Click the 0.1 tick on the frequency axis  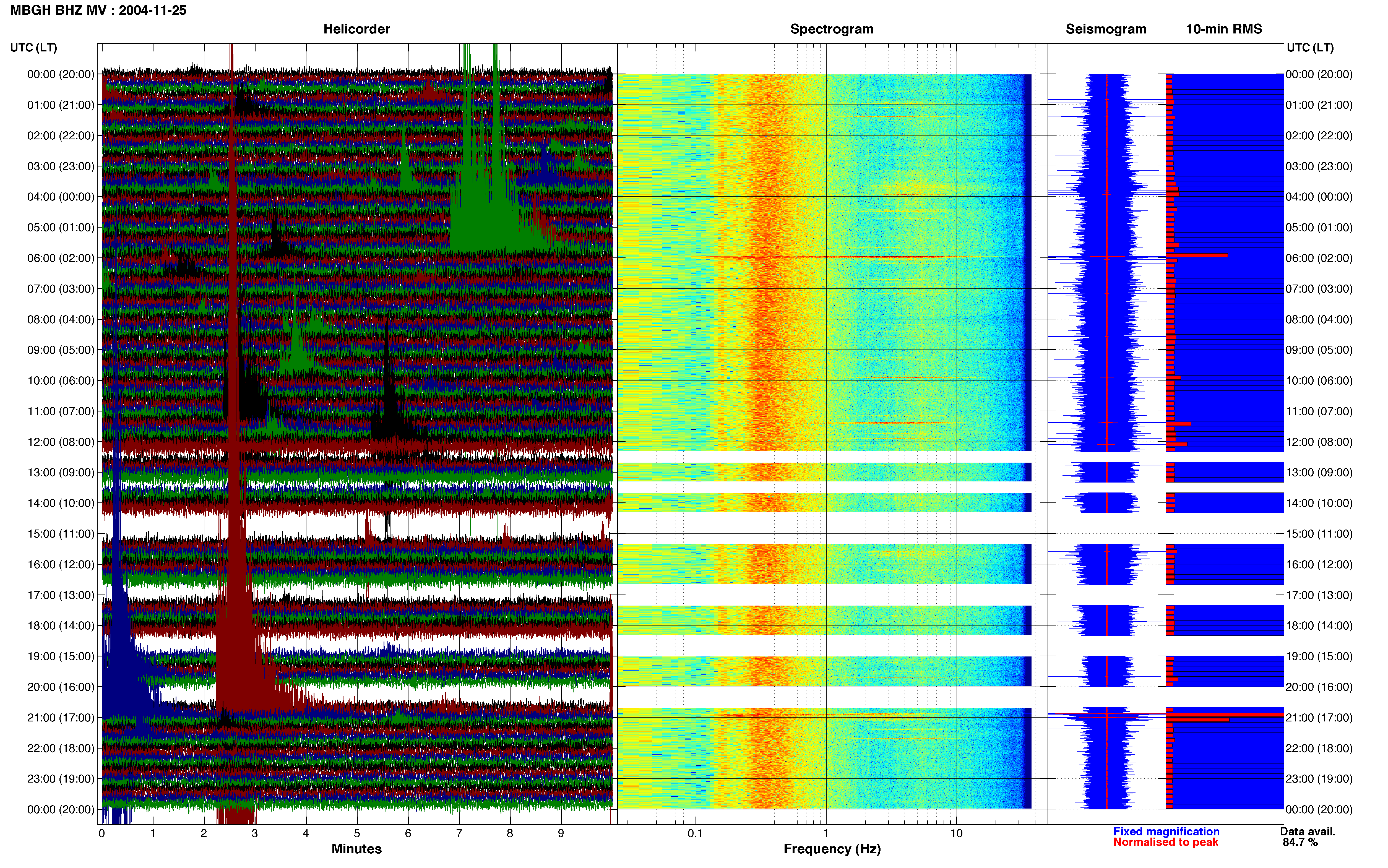[695, 833]
